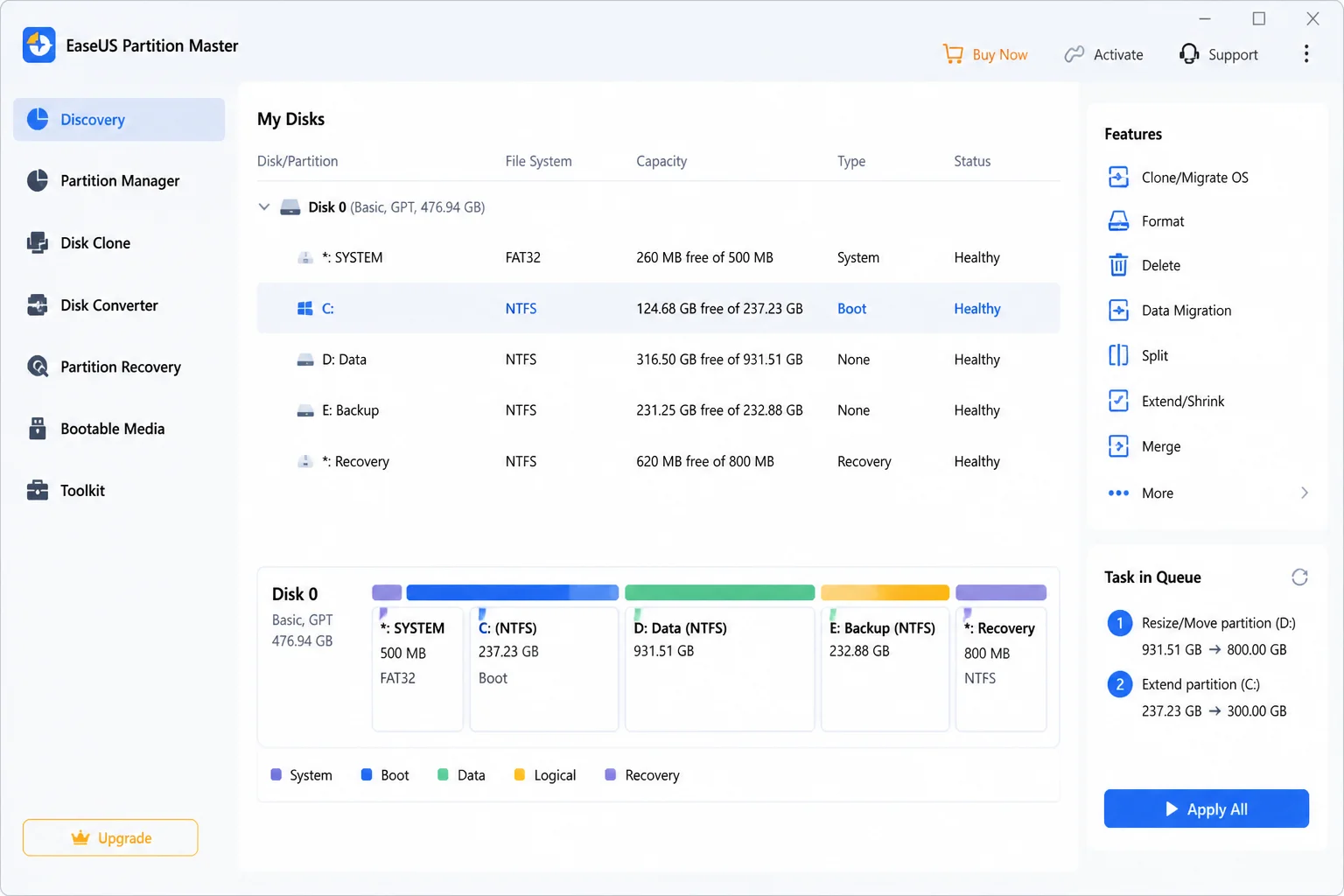The width and height of the screenshot is (1344, 896).
Task: Select the E: Backup row name
Action: 350,410
